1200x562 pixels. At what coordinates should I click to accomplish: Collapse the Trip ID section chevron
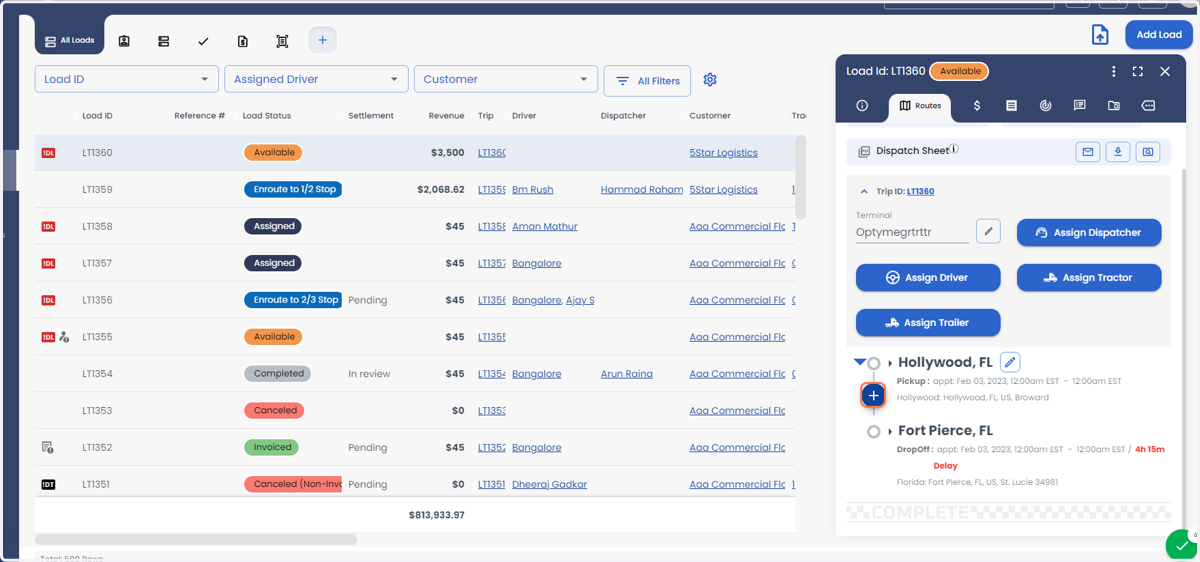point(864,191)
